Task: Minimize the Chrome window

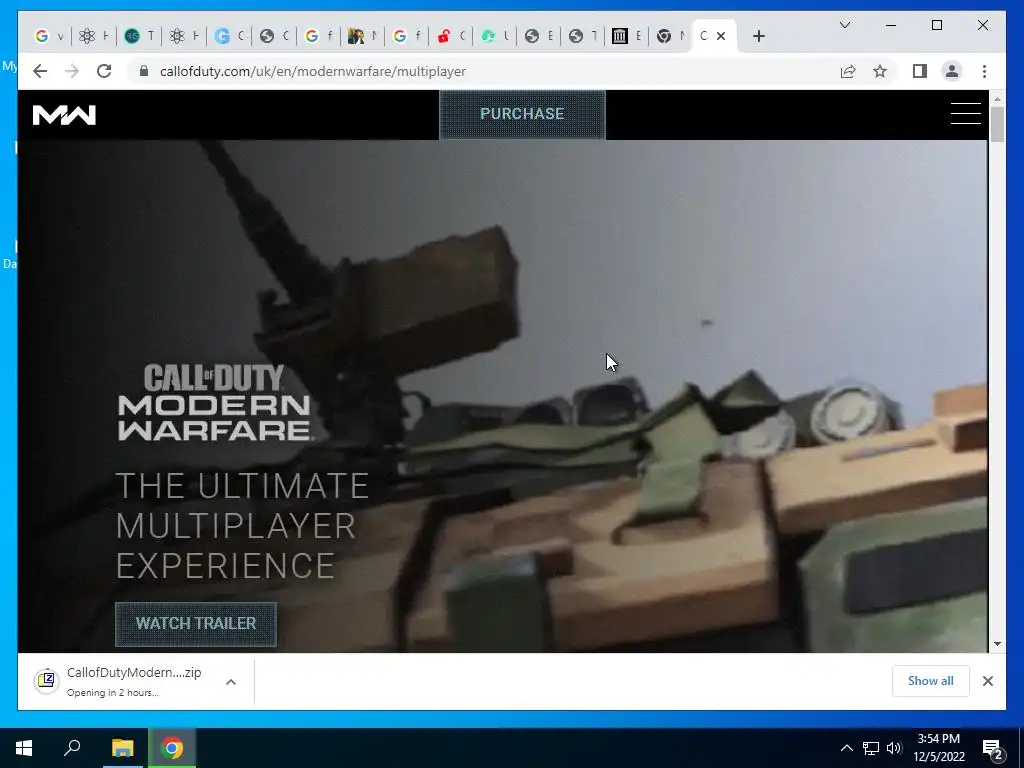Action: [x=891, y=25]
